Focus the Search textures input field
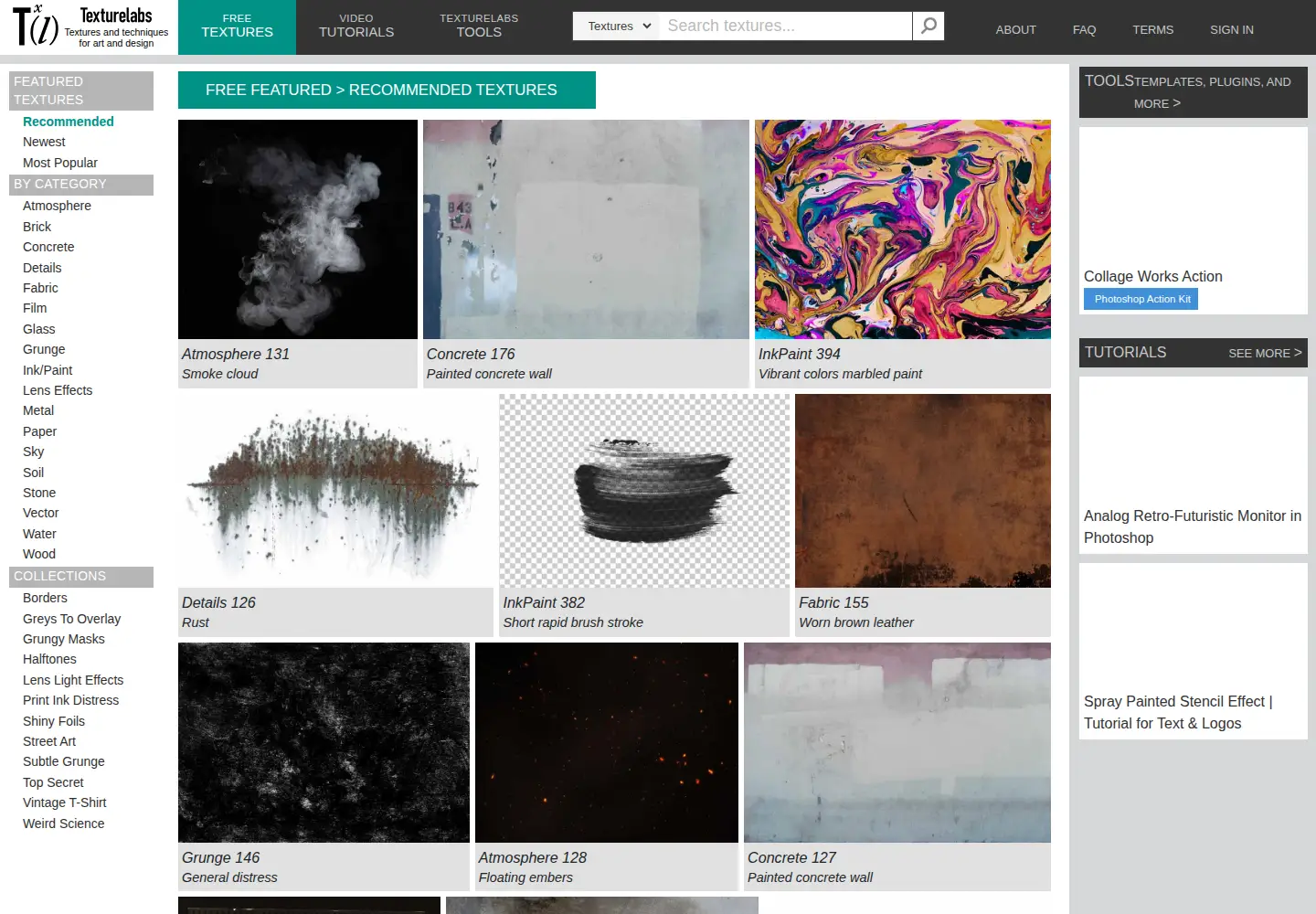Viewport: 1316px width, 914px height. 786,26
